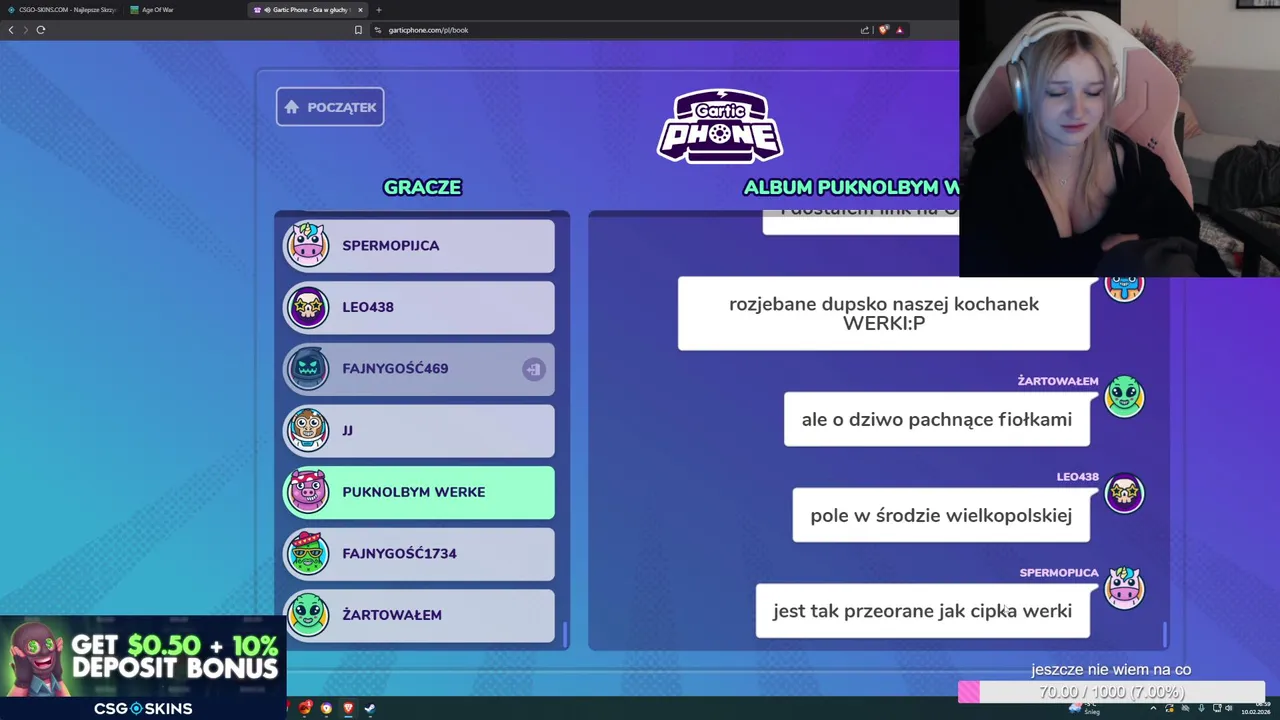Select player ŻARTOWAŁEM in the list
The image size is (1280, 720).
[x=419, y=615]
